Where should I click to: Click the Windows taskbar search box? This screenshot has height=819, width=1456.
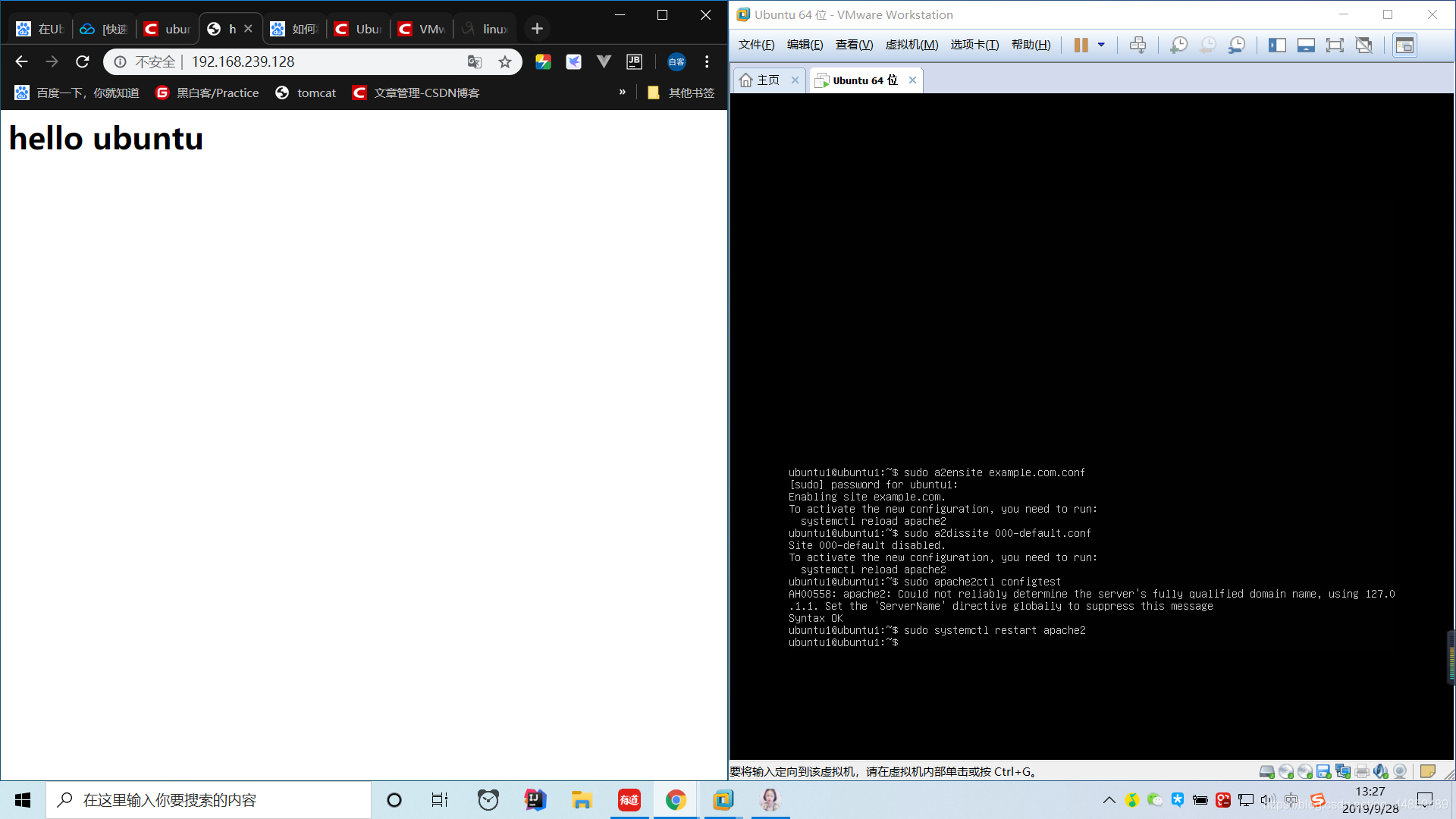click(x=209, y=800)
